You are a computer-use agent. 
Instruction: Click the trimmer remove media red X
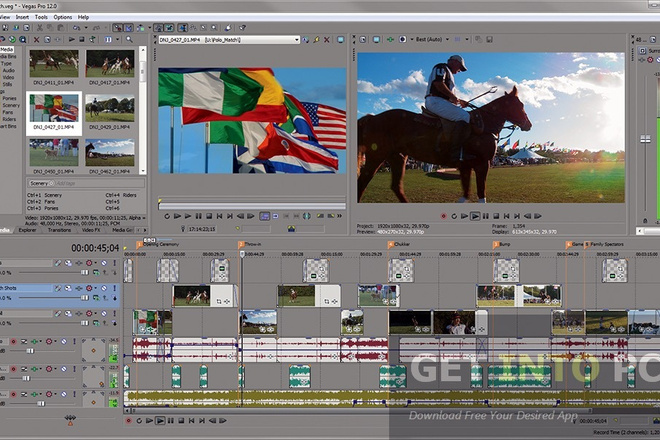[327, 40]
